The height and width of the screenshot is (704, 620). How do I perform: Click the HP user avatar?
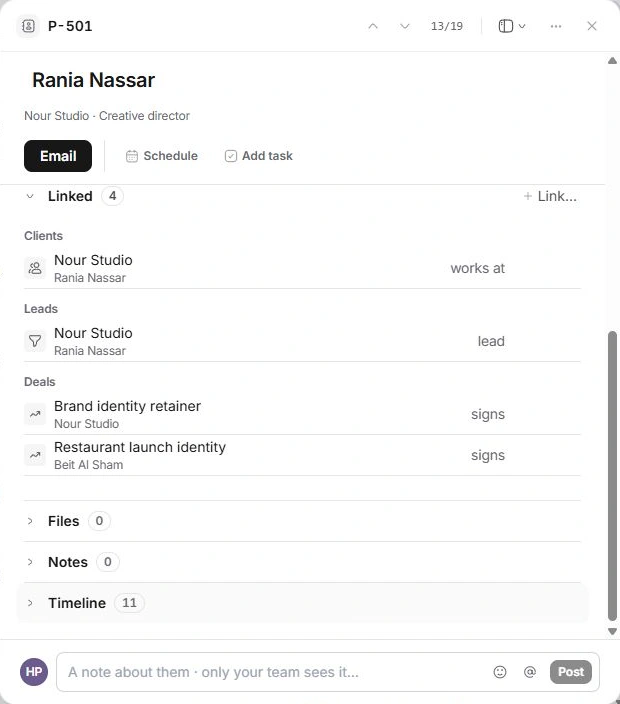(x=34, y=672)
